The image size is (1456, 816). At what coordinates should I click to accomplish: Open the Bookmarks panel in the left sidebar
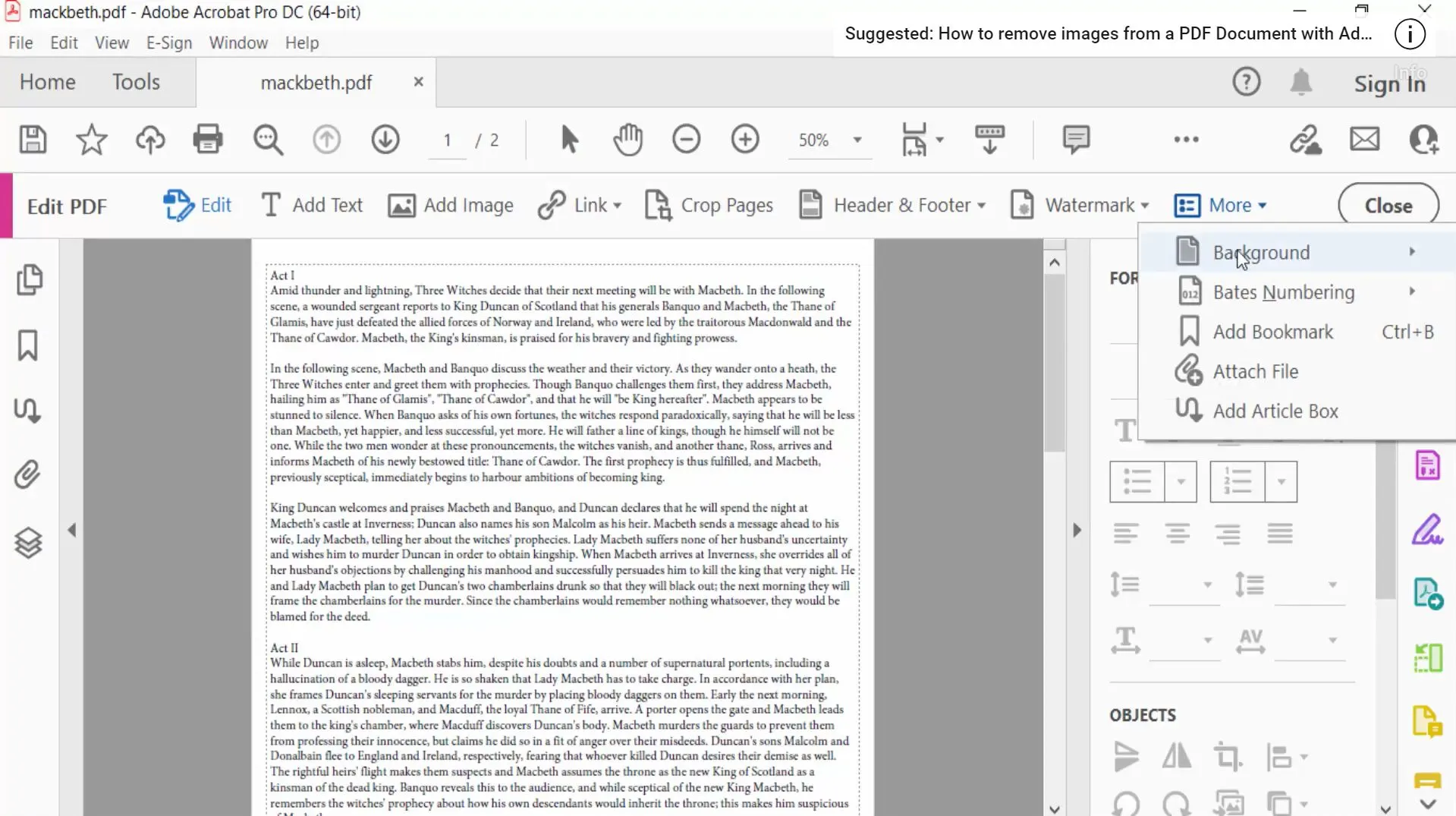click(x=28, y=345)
